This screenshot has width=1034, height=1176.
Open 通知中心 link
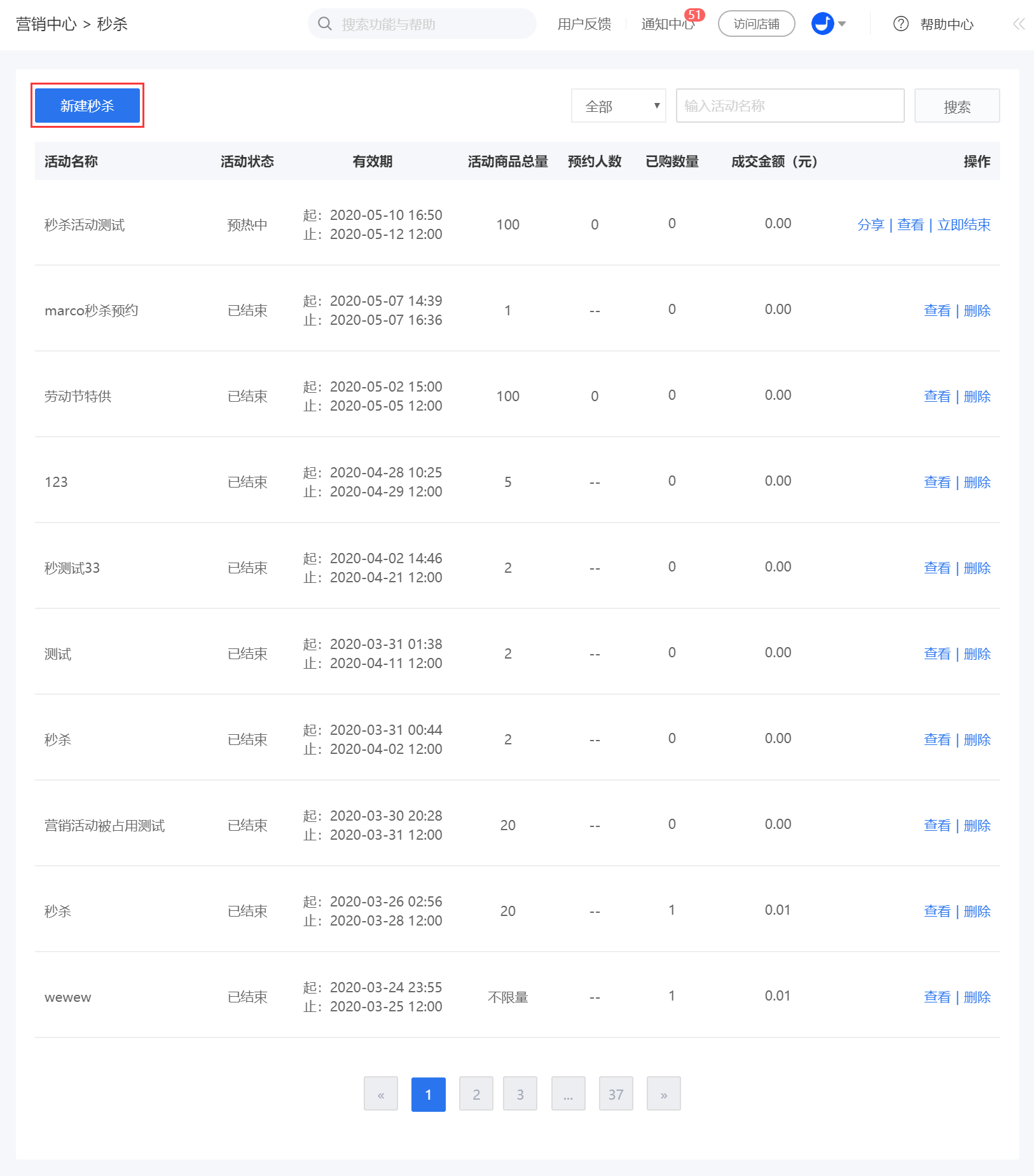point(667,24)
